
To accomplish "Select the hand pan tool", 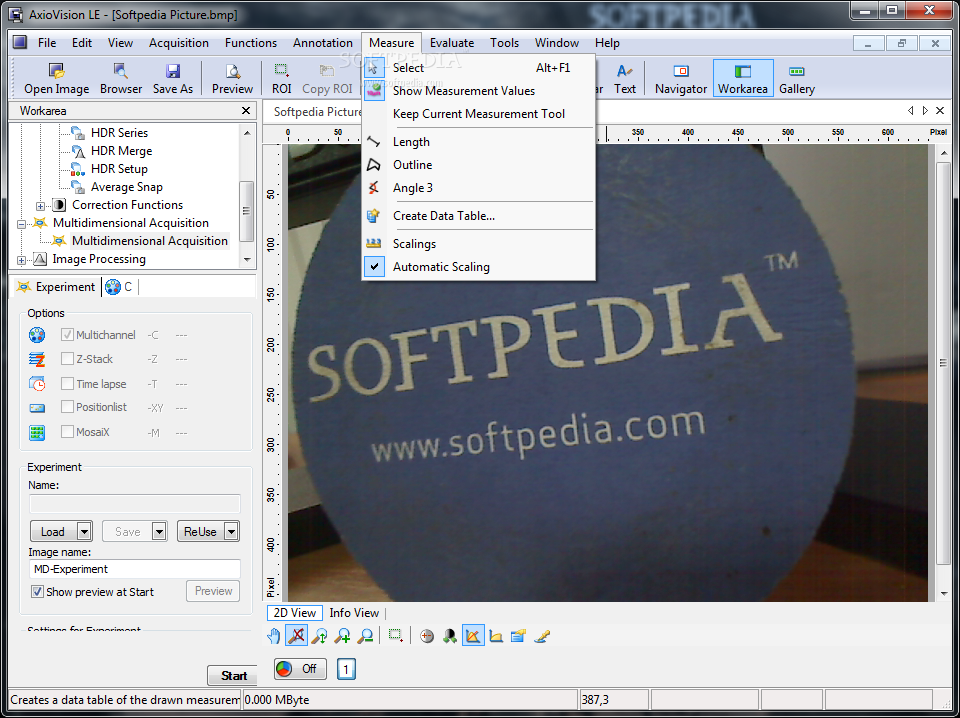I will (274, 636).
